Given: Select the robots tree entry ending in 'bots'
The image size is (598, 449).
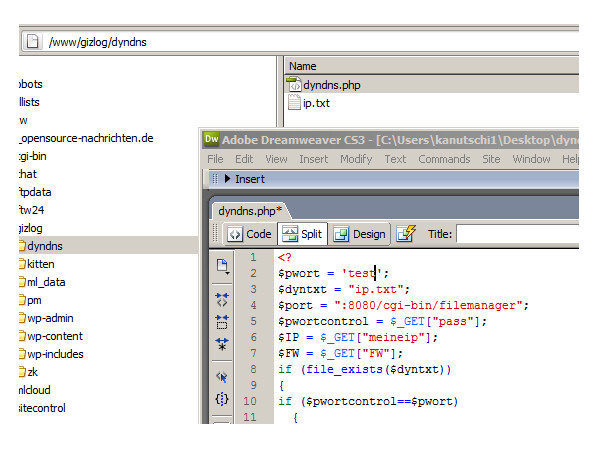Looking at the screenshot, I should point(31,84).
